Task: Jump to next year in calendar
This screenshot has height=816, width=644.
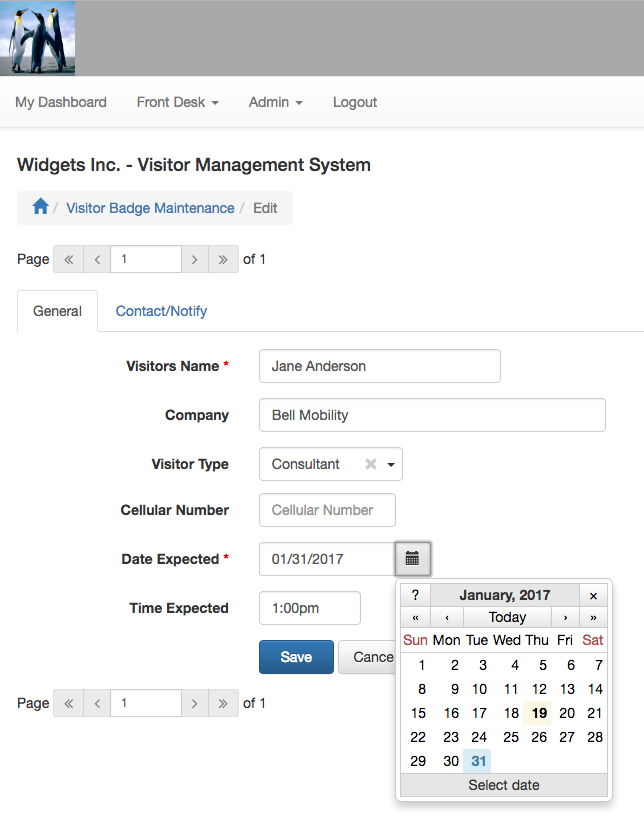Action: point(593,617)
